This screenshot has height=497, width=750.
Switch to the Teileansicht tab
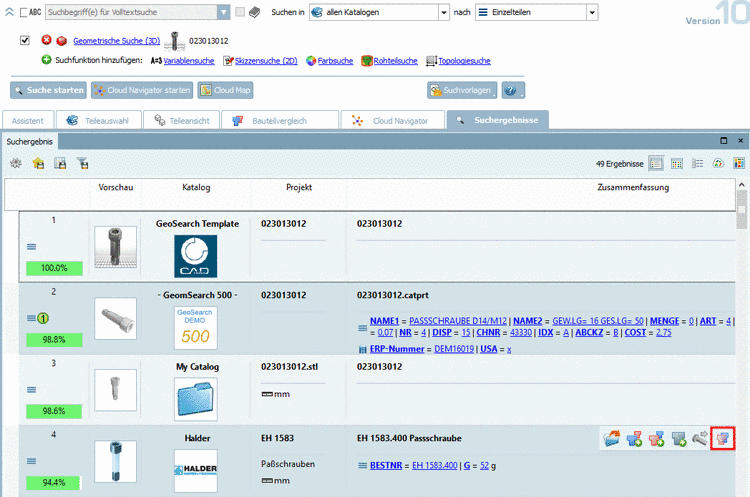coord(182,121)
